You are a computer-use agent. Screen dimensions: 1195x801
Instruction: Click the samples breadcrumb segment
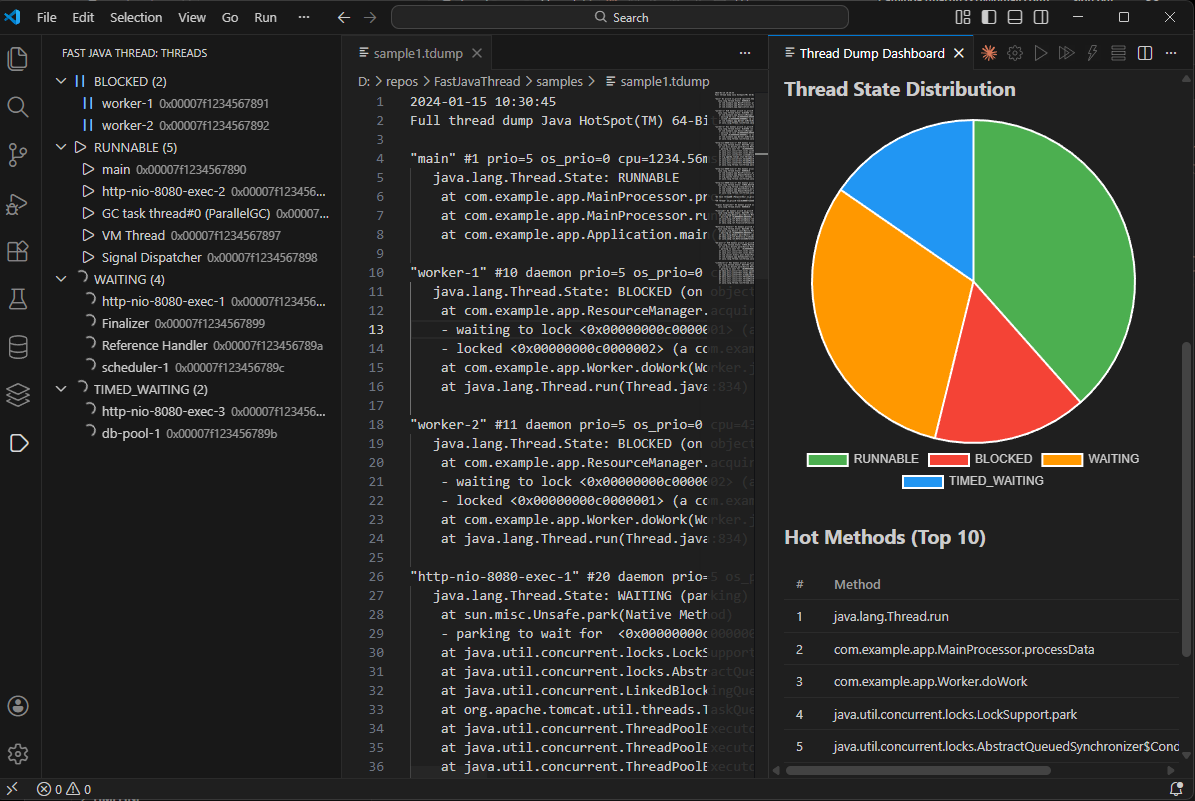pos(559,82)
